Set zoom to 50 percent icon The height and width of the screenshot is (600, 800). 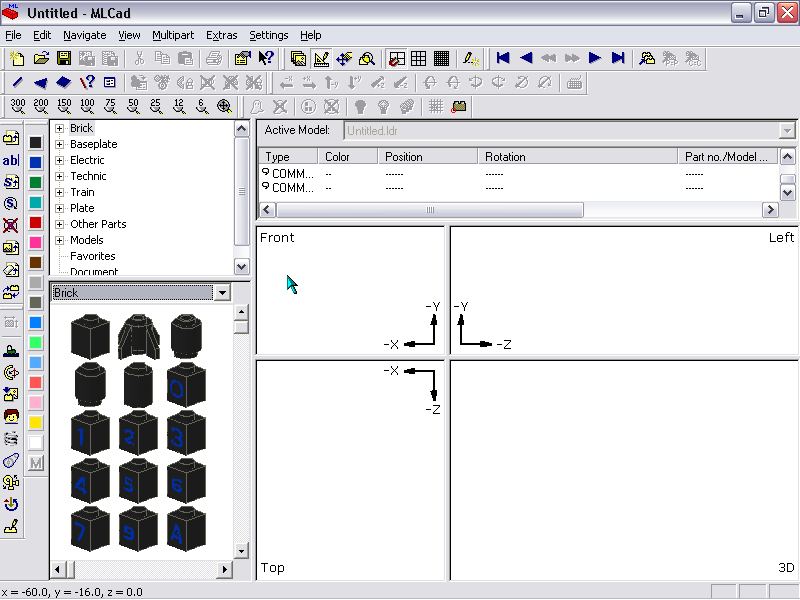pyautogui.click(x=133, y=106)
